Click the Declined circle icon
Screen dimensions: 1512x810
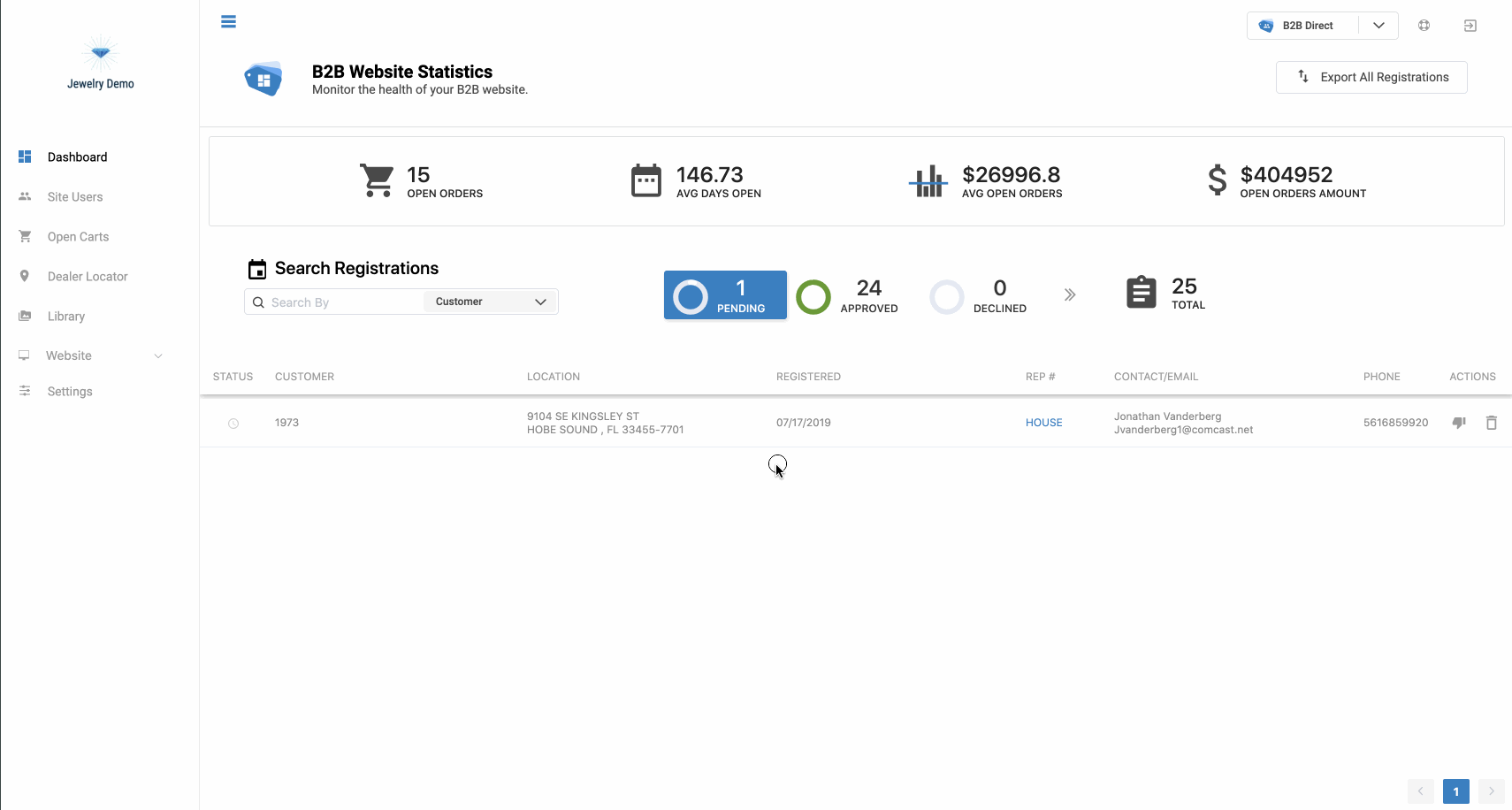pos(946,297)
